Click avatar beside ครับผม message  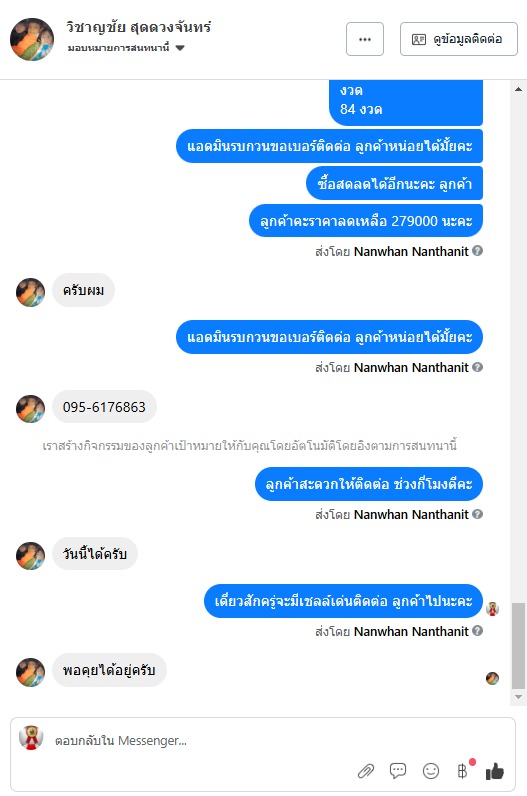pyautogui.click(x=30, y=292)
